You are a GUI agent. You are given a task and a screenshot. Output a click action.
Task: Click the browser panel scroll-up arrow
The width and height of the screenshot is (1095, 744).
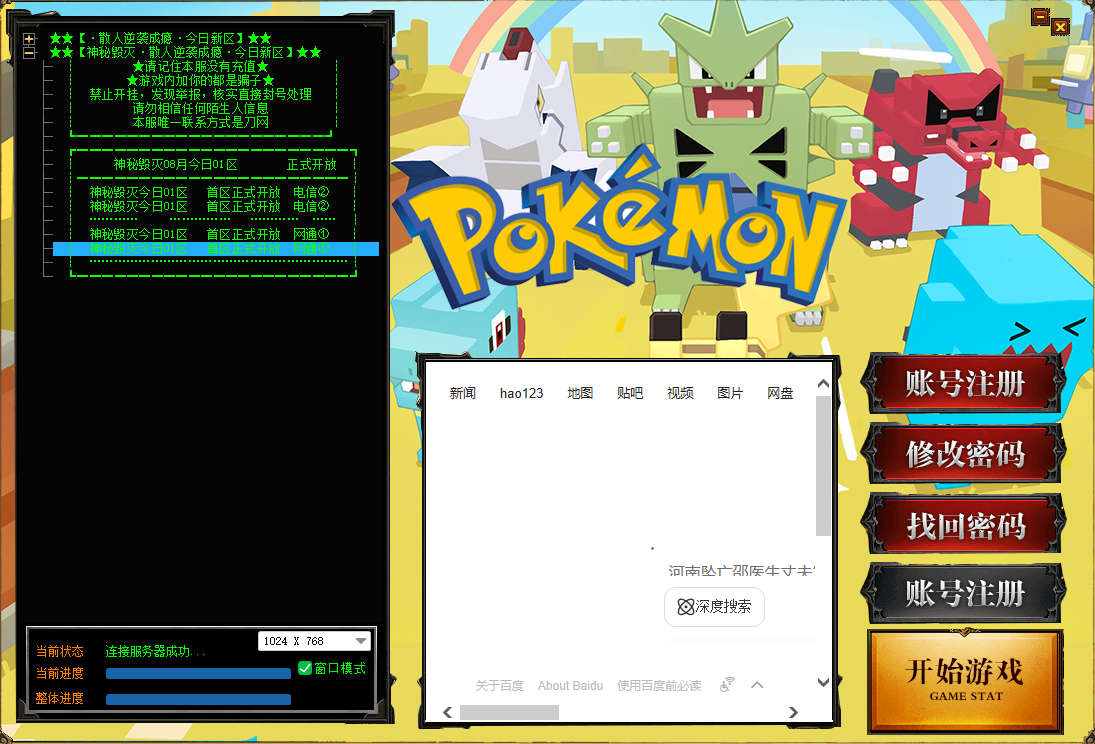pos(823,384)
